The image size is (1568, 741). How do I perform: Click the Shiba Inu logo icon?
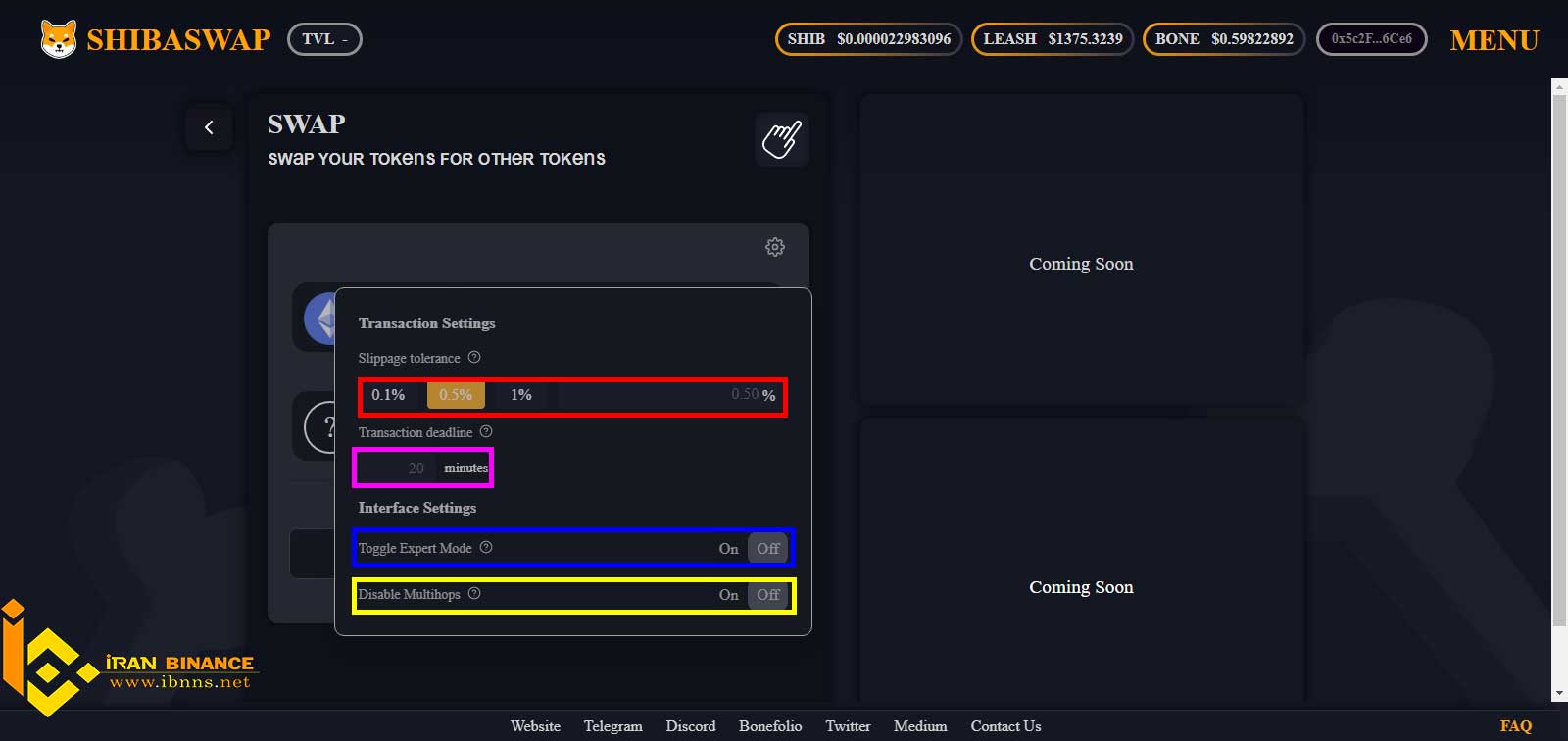click(59, 39)
